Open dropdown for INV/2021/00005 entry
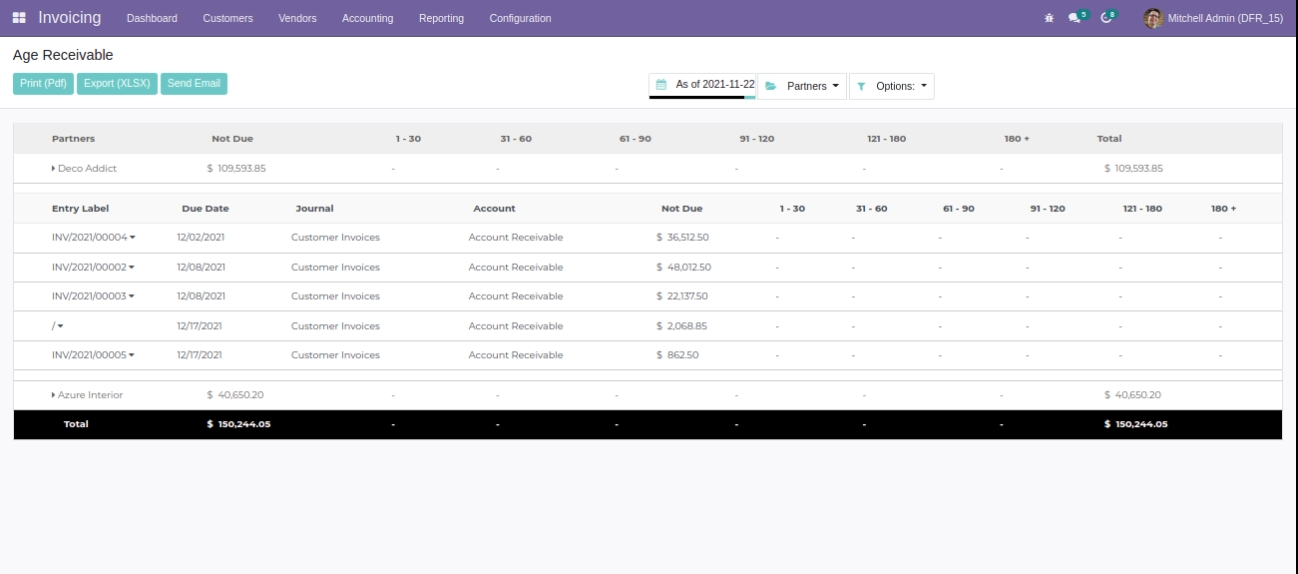The image size is (1298, 574). 132,355
